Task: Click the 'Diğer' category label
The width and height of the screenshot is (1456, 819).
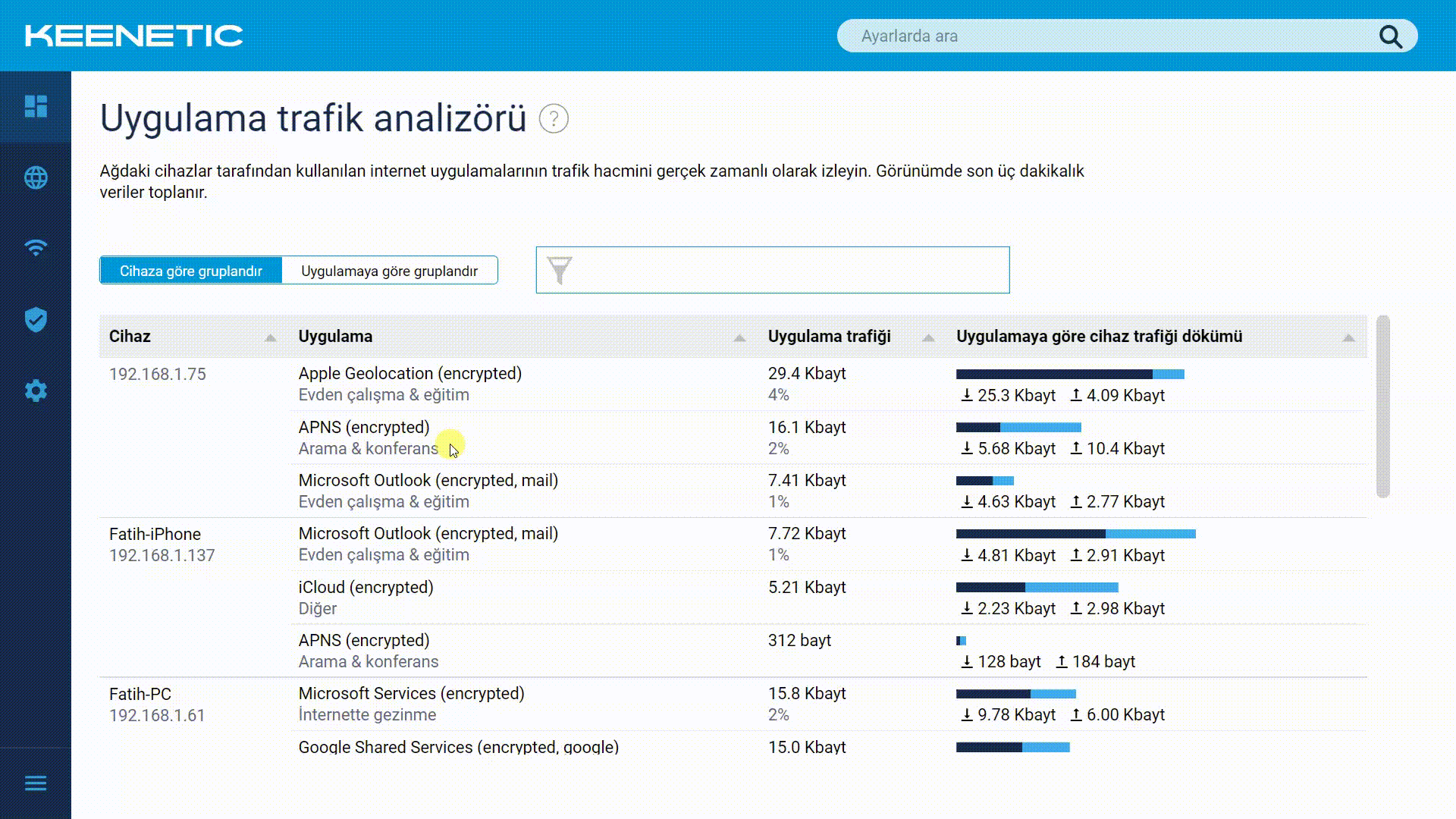Action: pos(318,609)
